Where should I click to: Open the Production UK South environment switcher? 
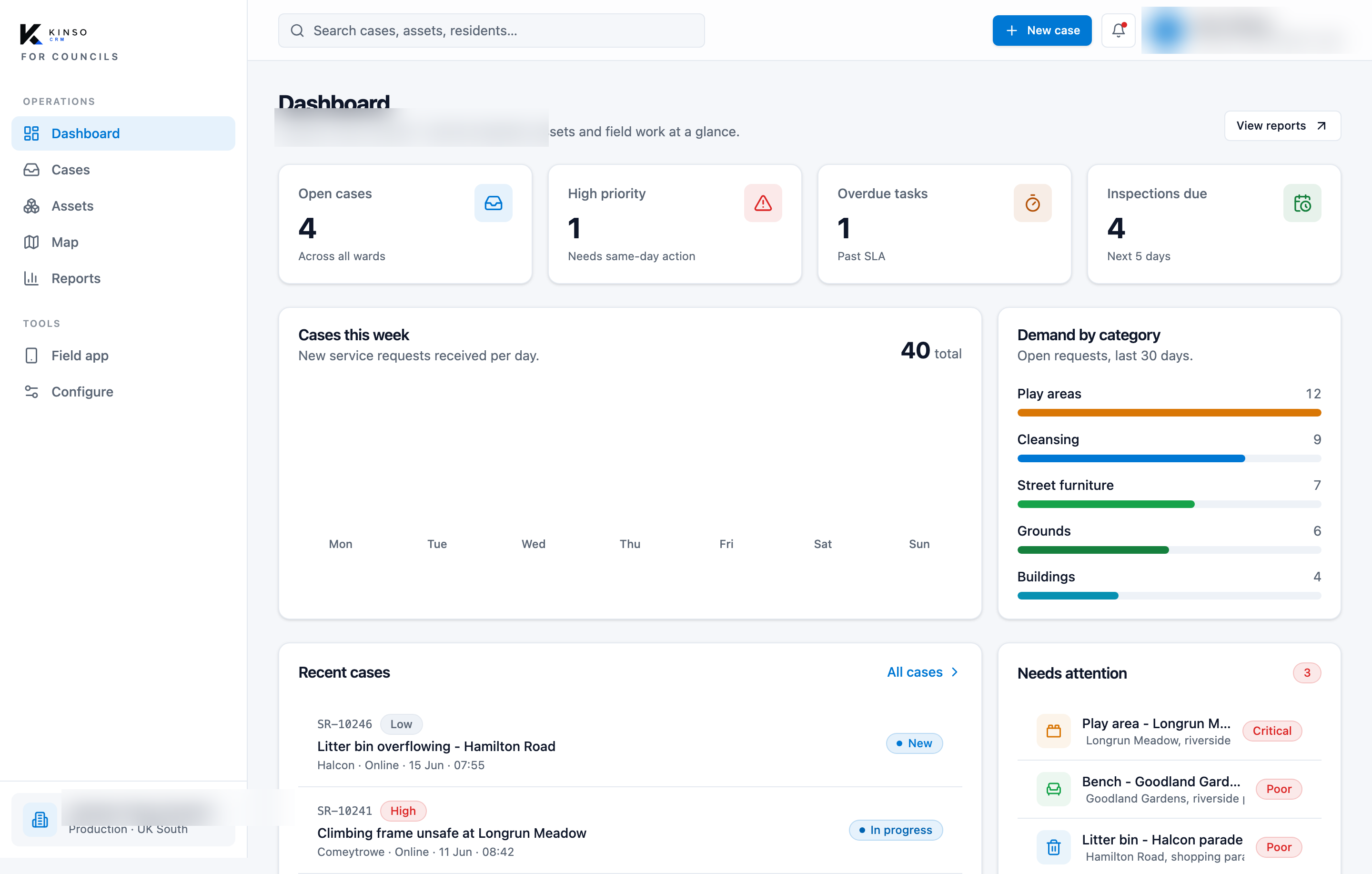click(x=123, y=819)
